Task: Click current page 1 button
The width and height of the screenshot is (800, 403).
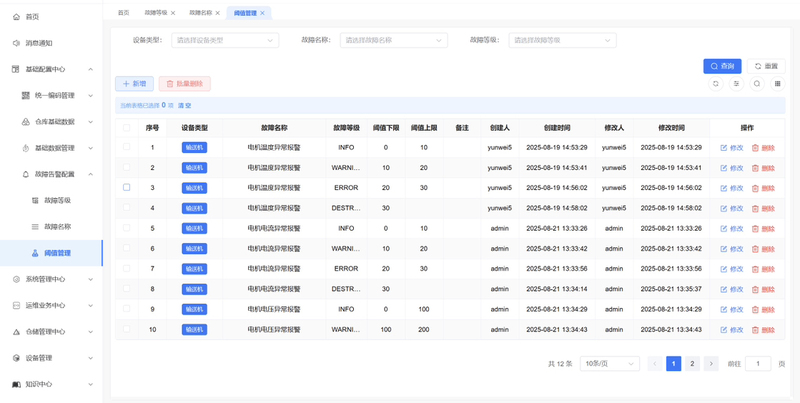Action: [x=673, y=364]
